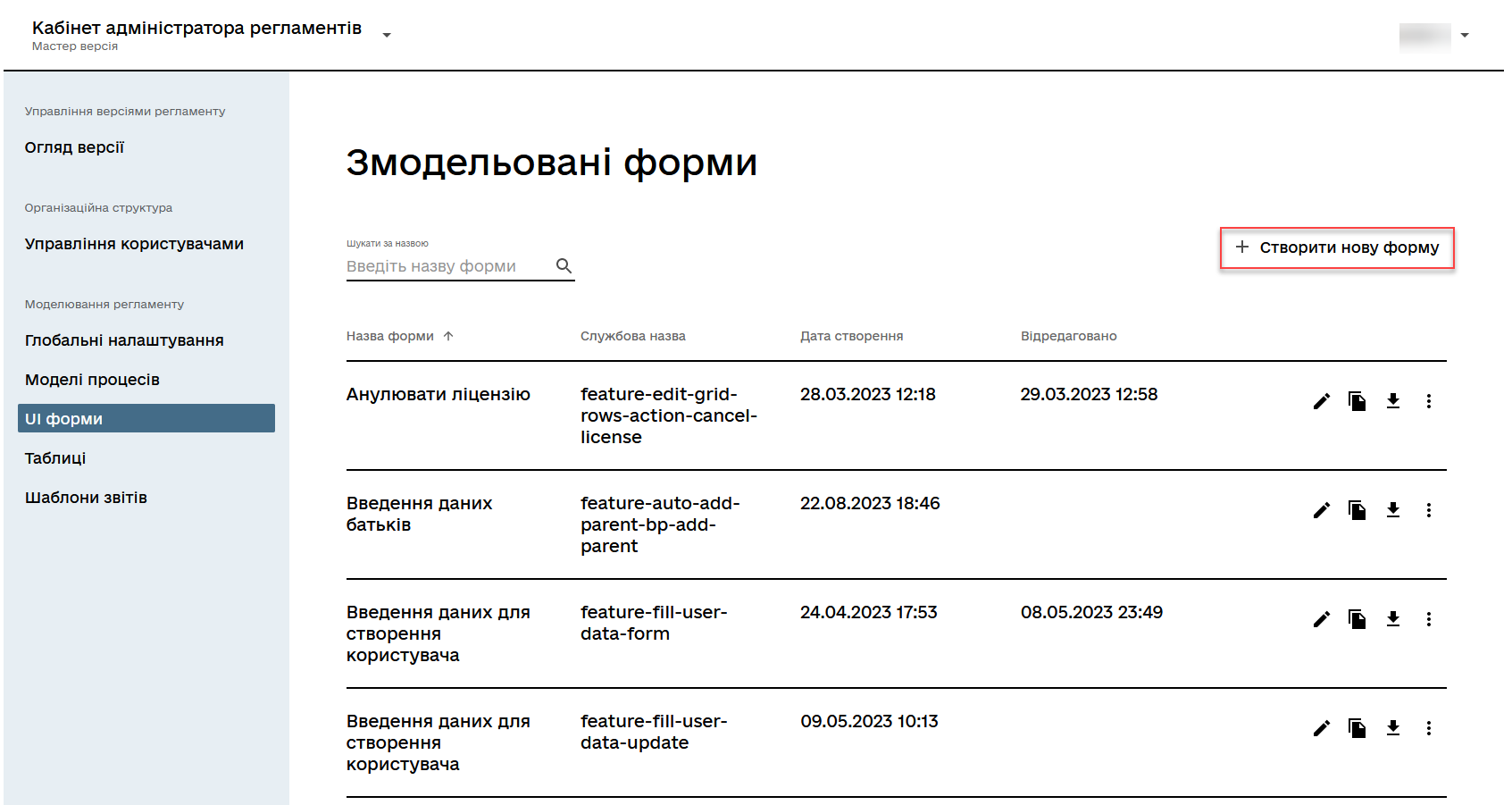The width and height of the screenshot is (1512, 805).
Task: Click the Дата створення column header
Action: tap(851, 336)
